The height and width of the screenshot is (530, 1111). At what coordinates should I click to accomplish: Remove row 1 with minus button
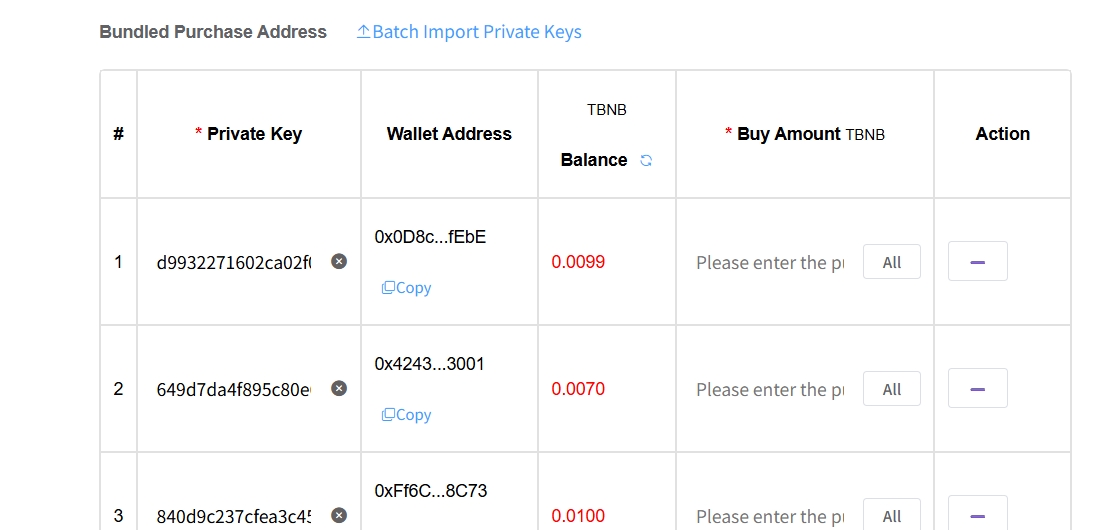click(x=977, y=262)
